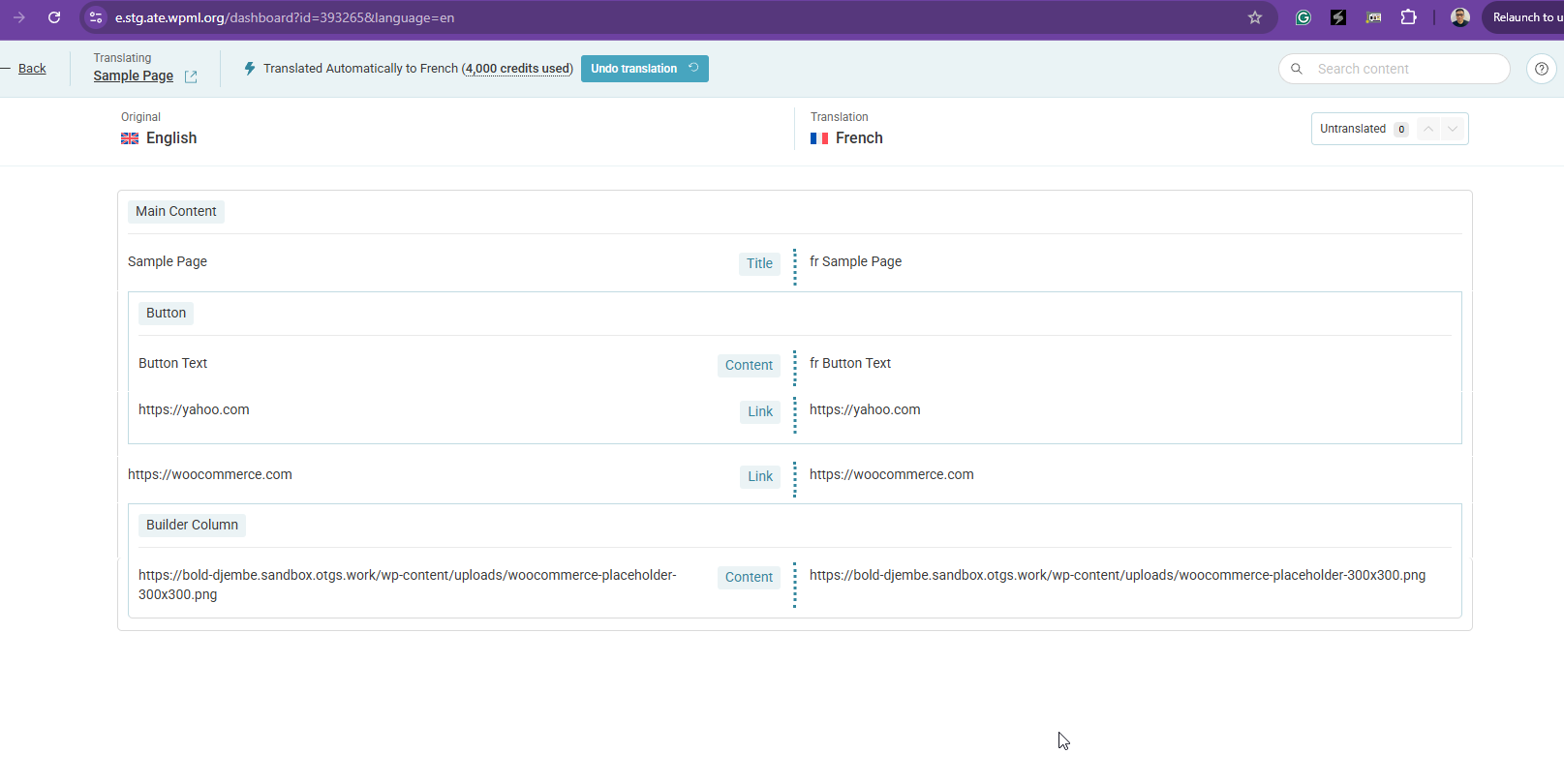Screen dimensions: 1564x784
Task: Click Content tag beside Button Text
Action: [749, 365]
